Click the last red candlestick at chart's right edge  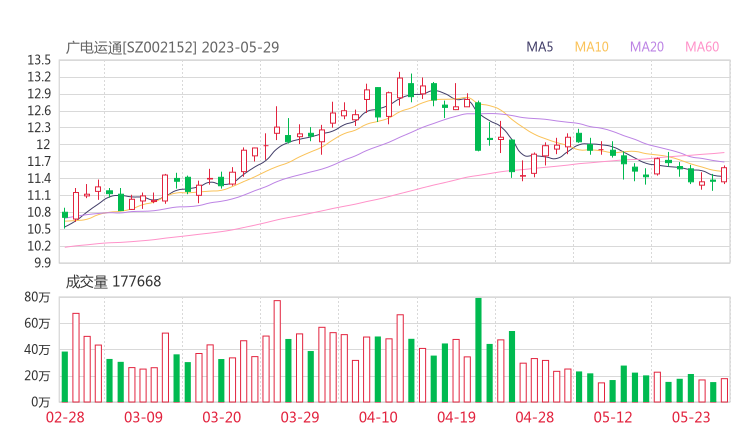tap(724, 175)
